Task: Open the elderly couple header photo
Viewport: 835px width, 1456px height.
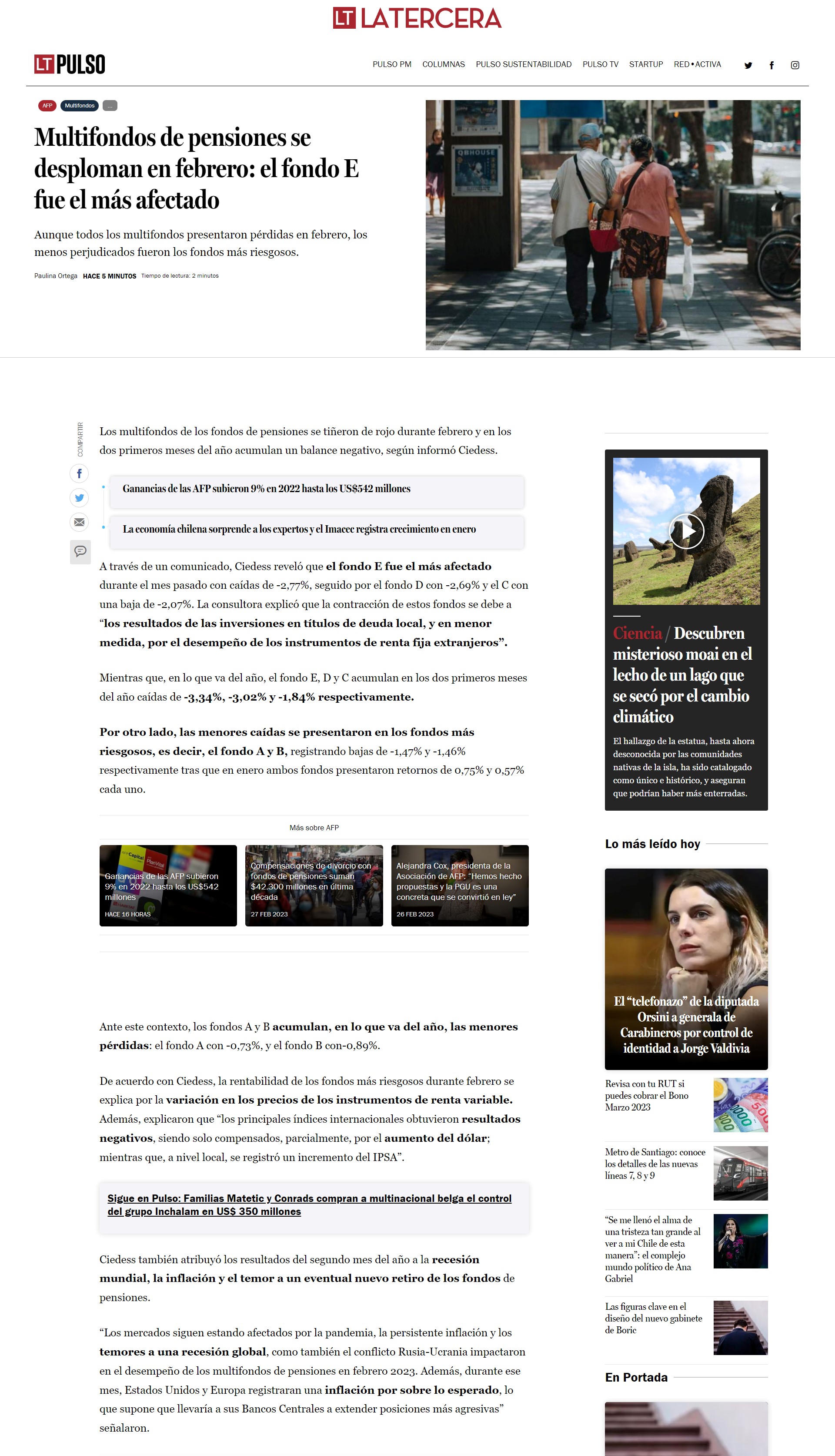Action: click(612, 225)
